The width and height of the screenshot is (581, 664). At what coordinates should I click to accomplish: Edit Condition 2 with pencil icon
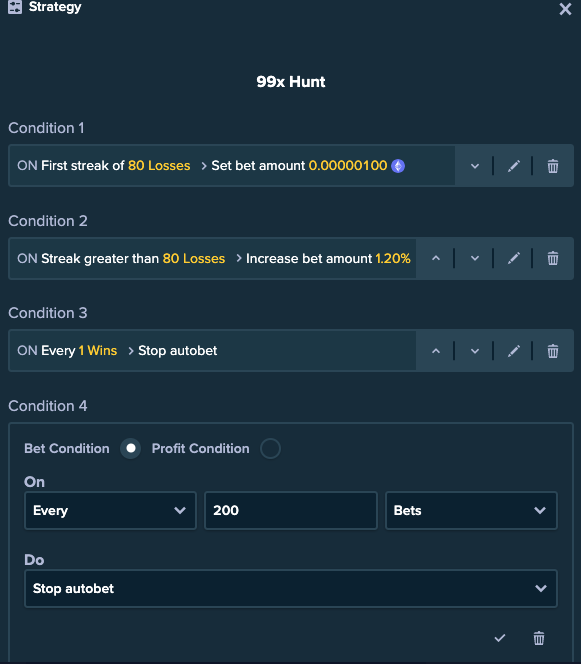point(514,258)
